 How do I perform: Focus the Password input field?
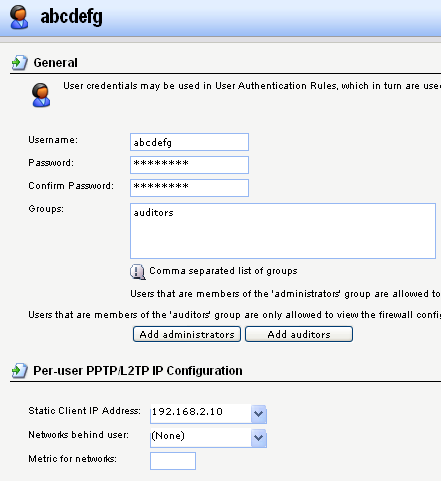coord(189,165)
